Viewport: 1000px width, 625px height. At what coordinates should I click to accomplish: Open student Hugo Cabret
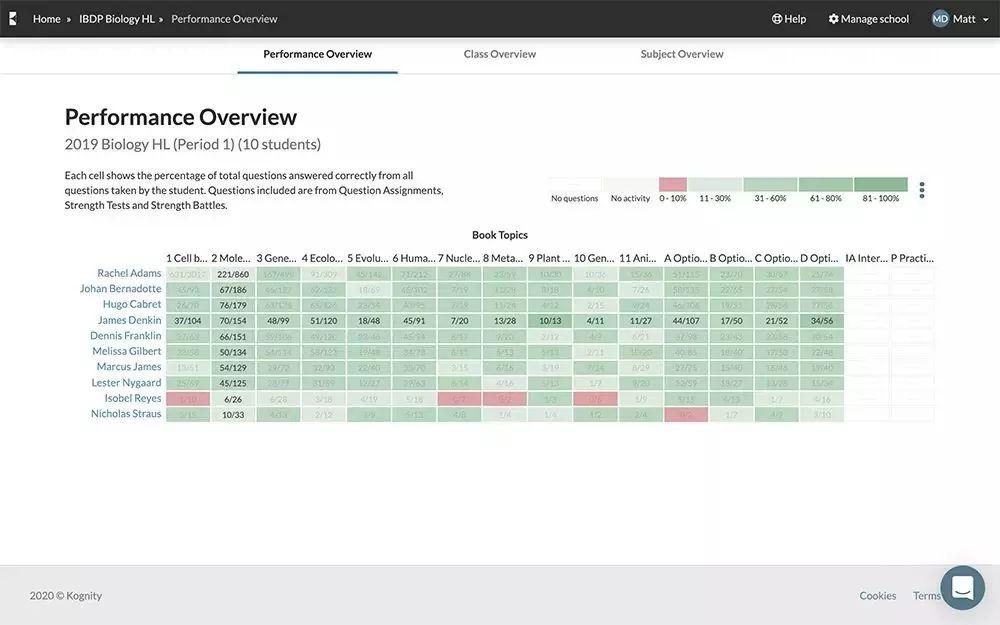tap(132, 304)
